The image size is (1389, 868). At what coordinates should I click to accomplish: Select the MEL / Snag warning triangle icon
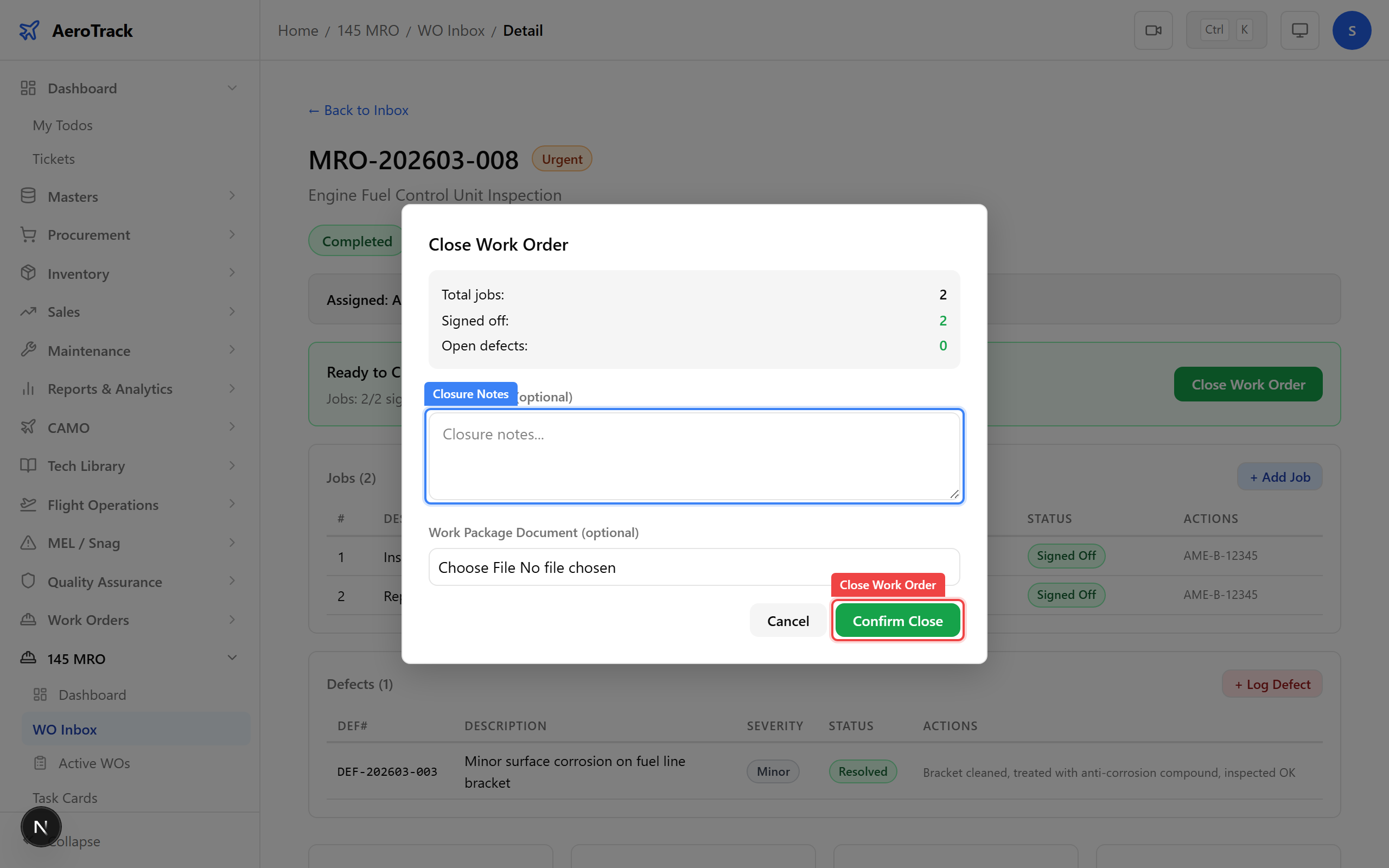pyautogui.click(x=28, y=542)
